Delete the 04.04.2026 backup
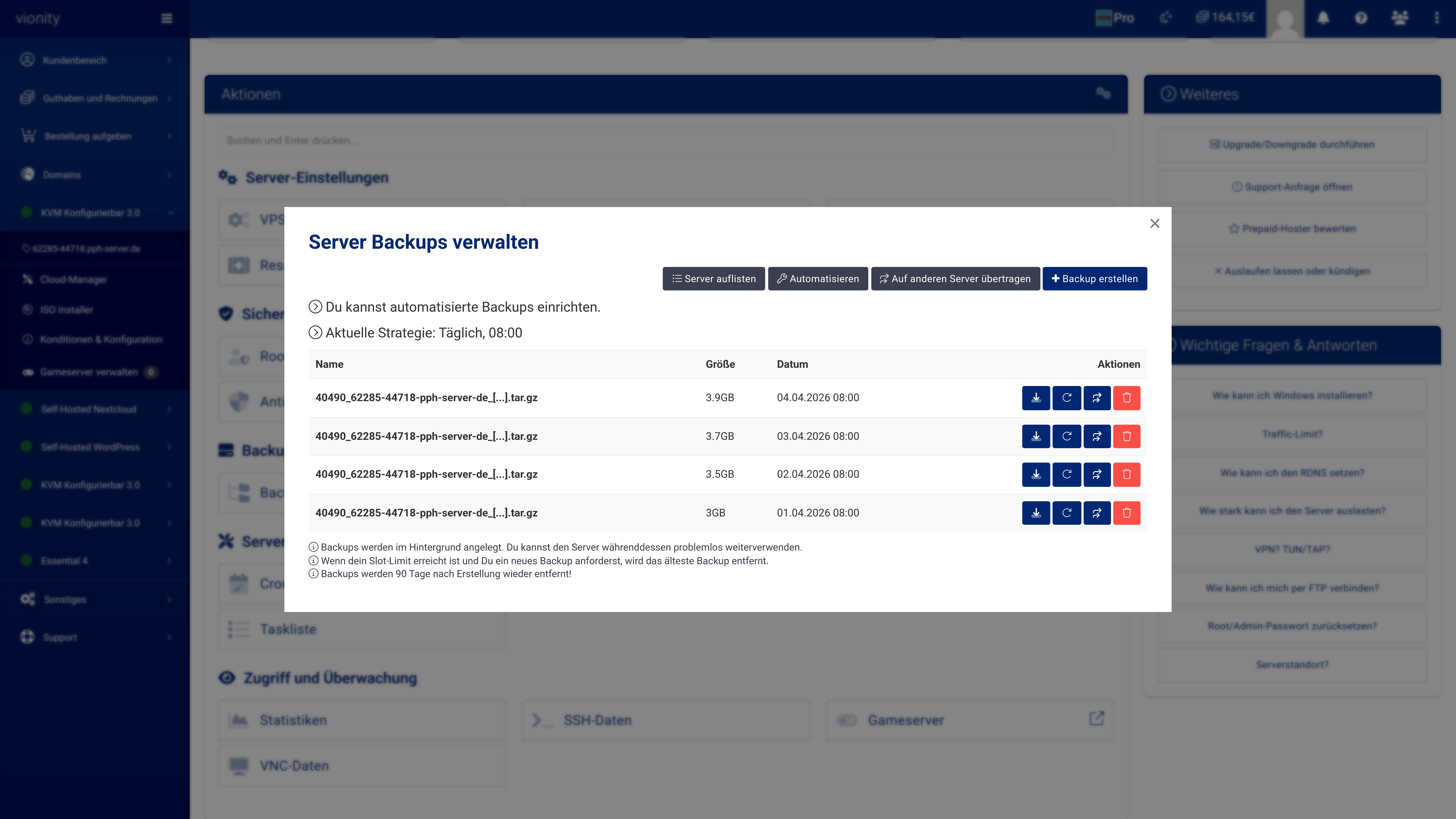Image resolution: width=1456 pixels, height=819 pixels. click(x=1127, y=398)
